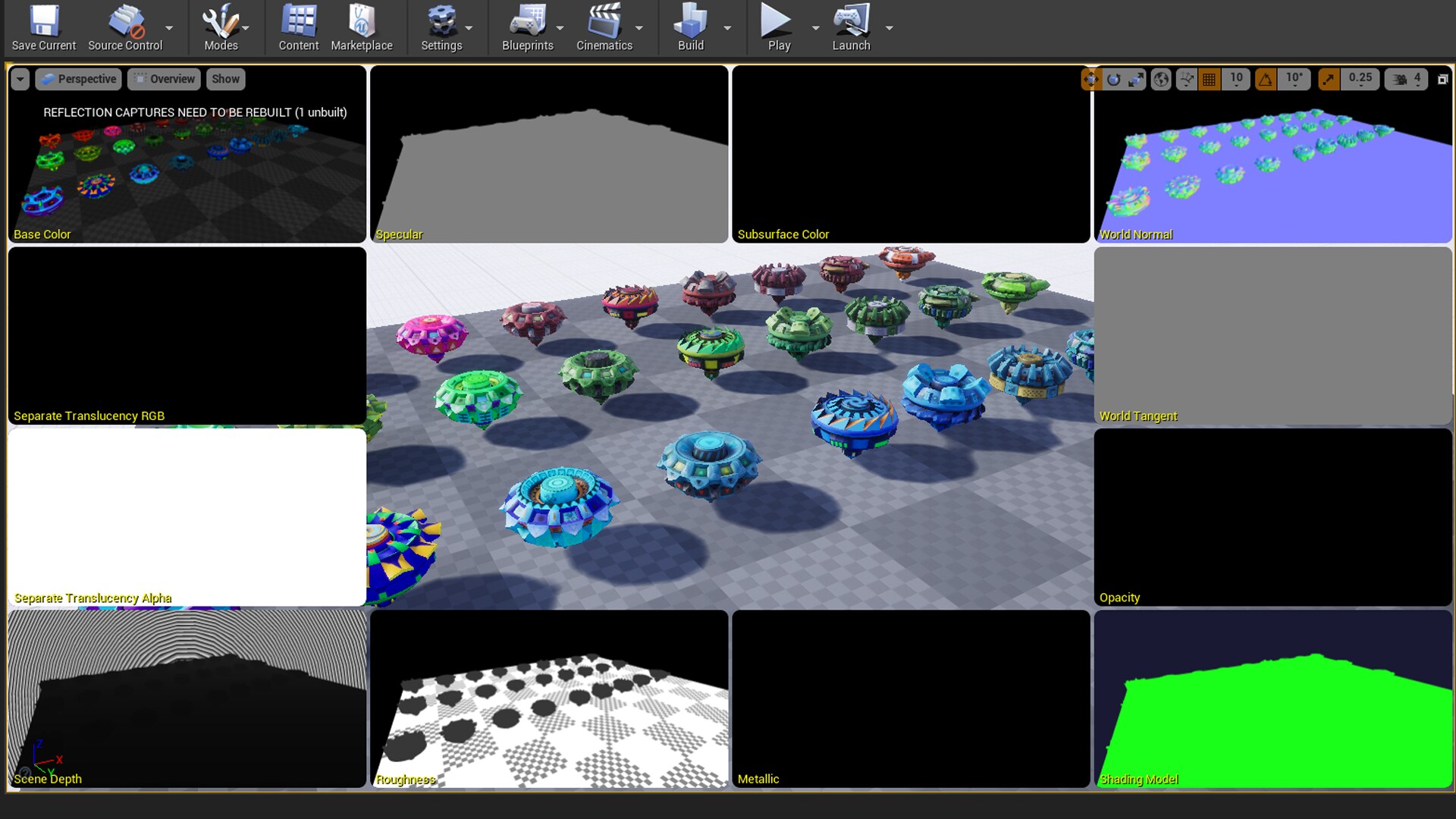Toggle world versus local coordinate system
This screenshot has height=819, width=1456.
tap(1161, 79)
